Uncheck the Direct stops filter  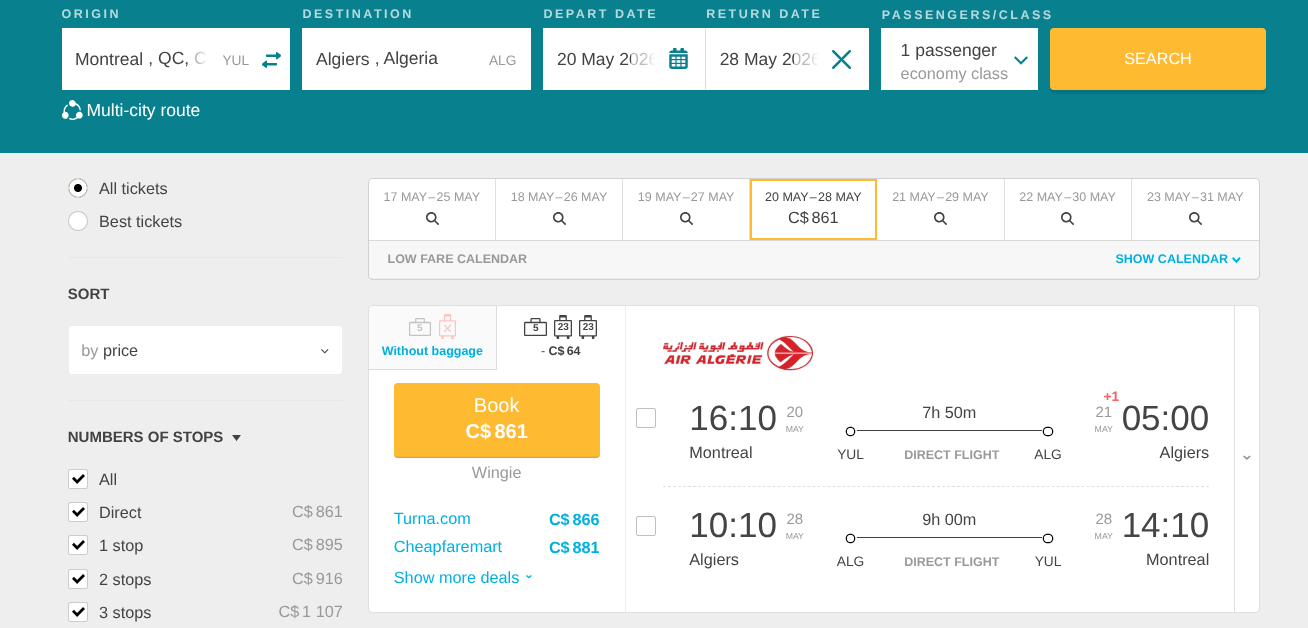pyautogui.click(x=78, y=512)
